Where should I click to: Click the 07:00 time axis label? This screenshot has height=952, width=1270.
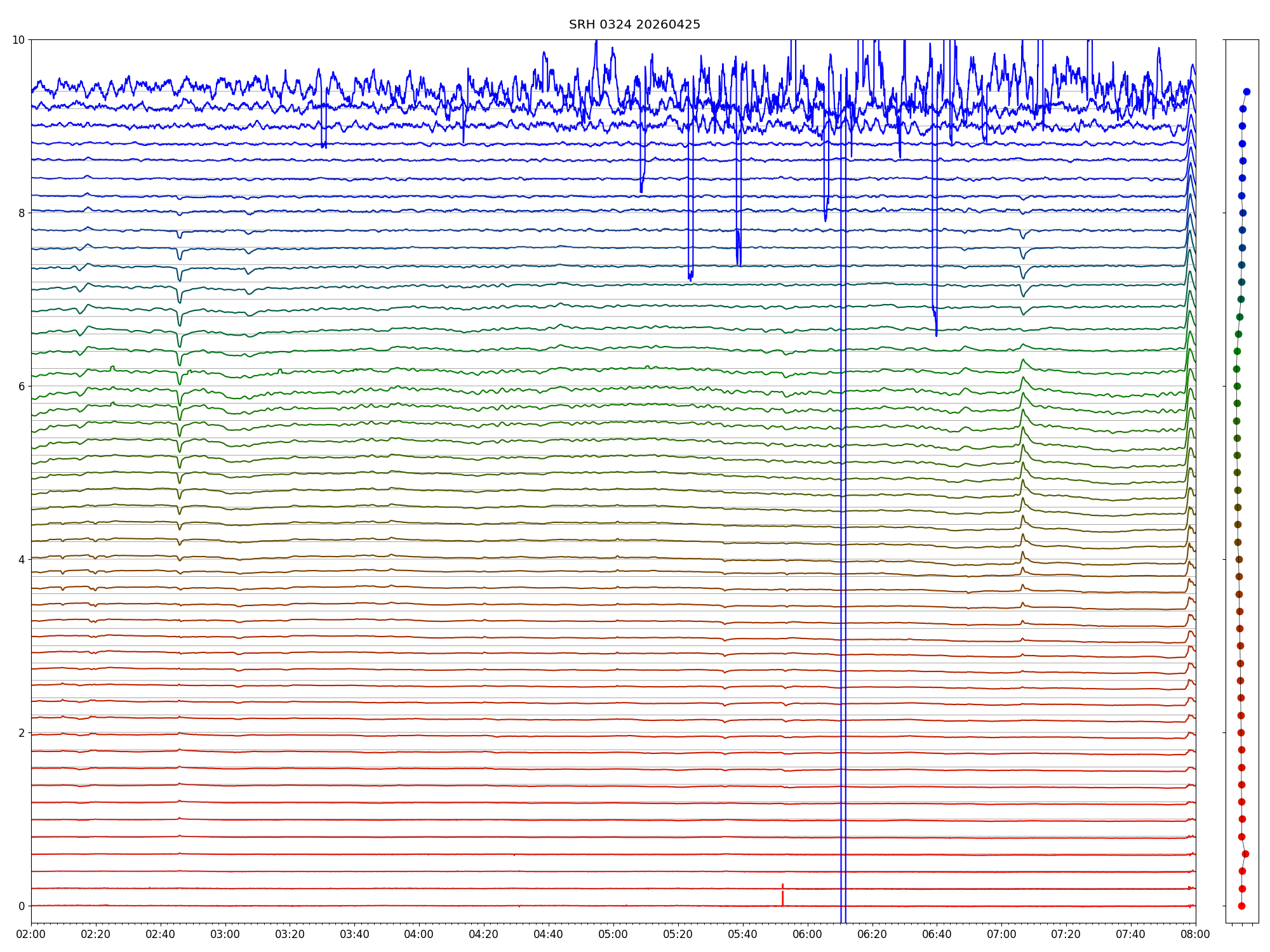1001,934
